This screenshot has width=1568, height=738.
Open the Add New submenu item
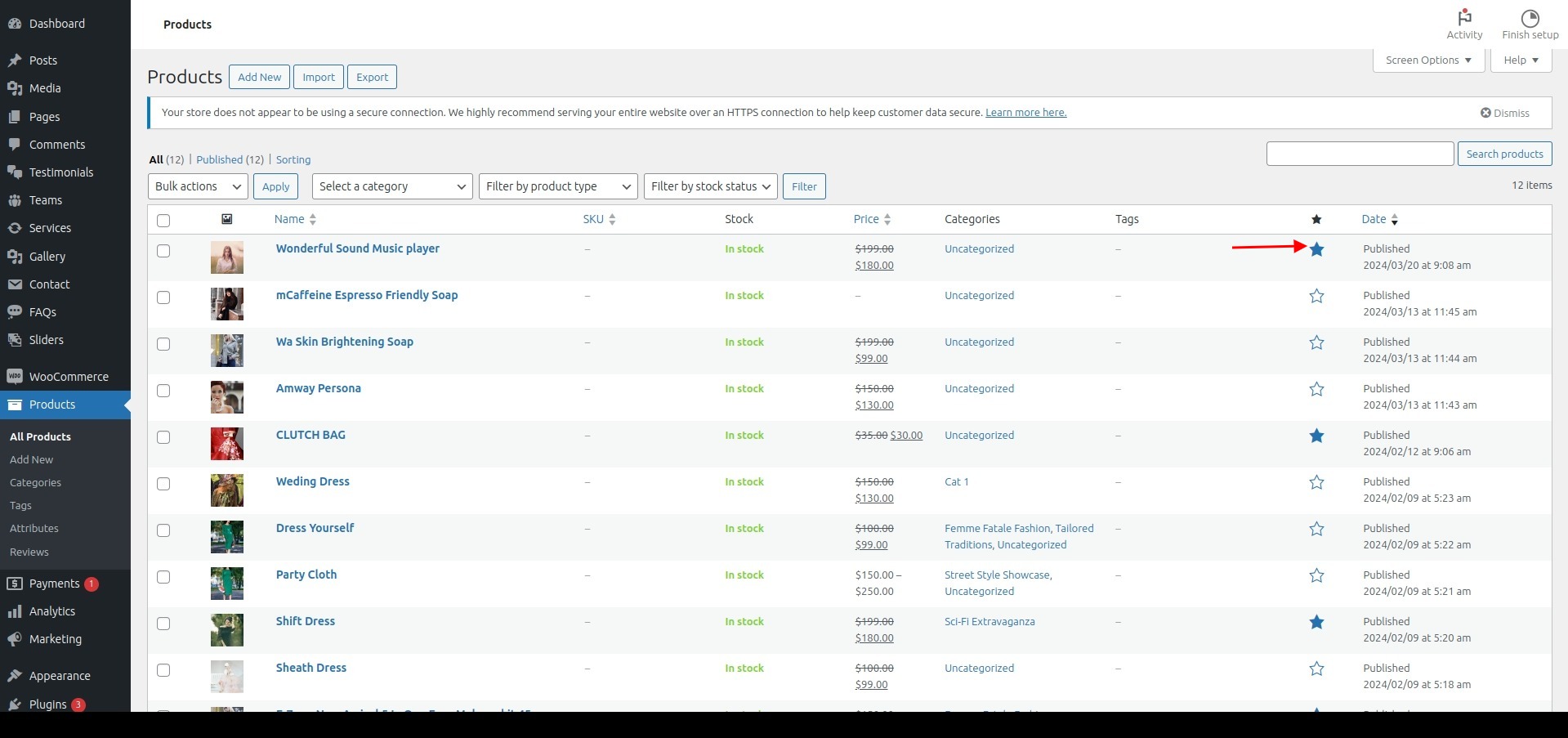point(31,459)
